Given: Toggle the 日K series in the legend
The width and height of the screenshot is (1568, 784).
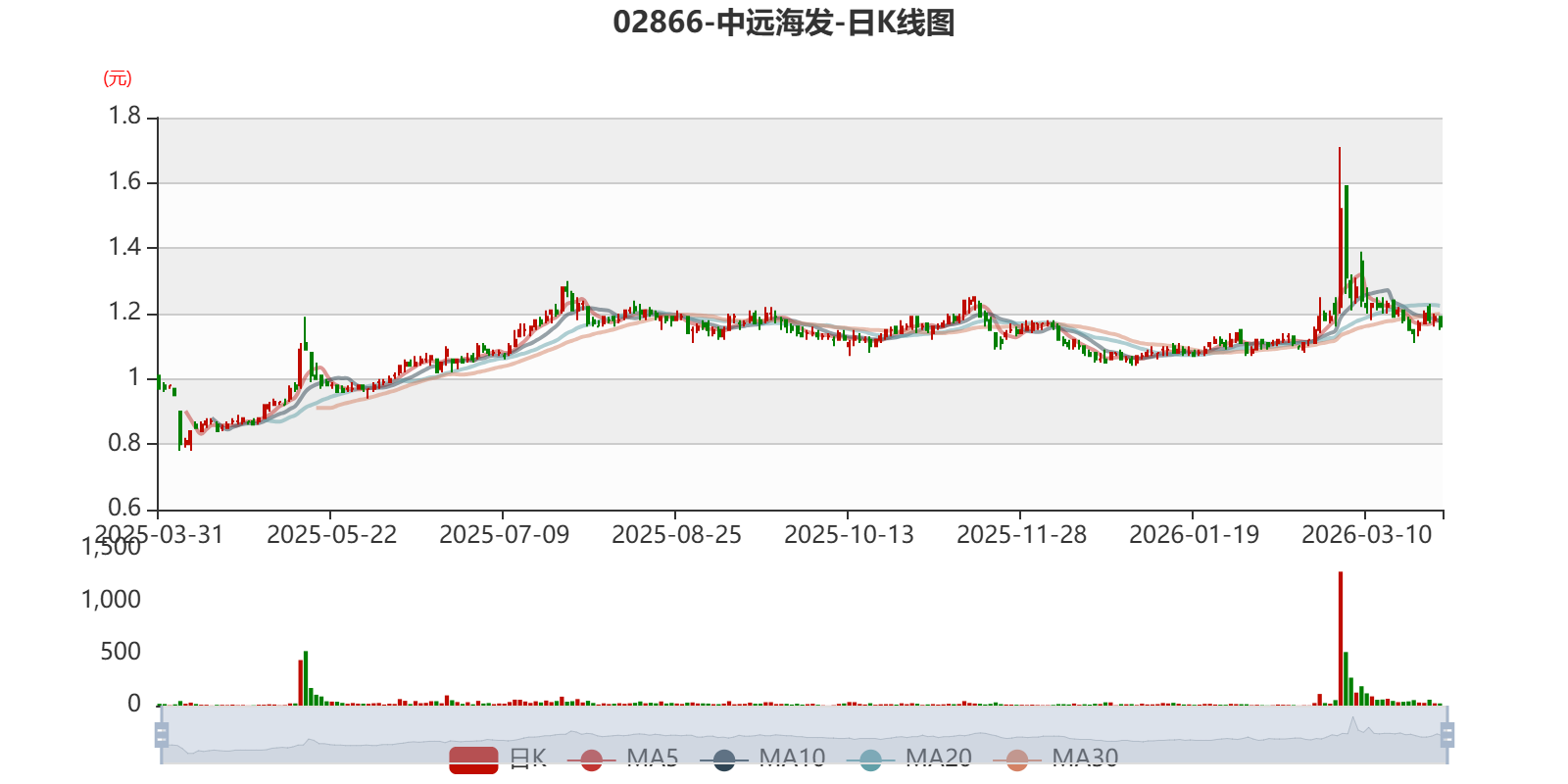Looking at the screenshot, I should pyautogui.click(x=498, y=759).
